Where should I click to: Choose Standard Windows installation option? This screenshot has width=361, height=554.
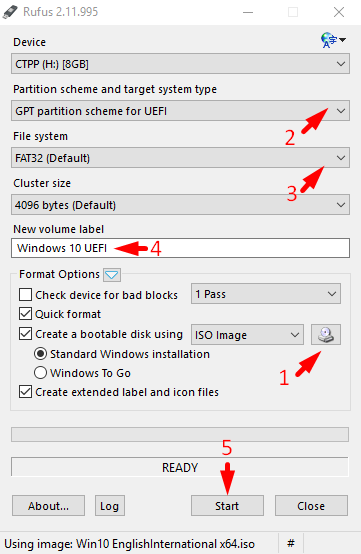click(x=40, y=354)
